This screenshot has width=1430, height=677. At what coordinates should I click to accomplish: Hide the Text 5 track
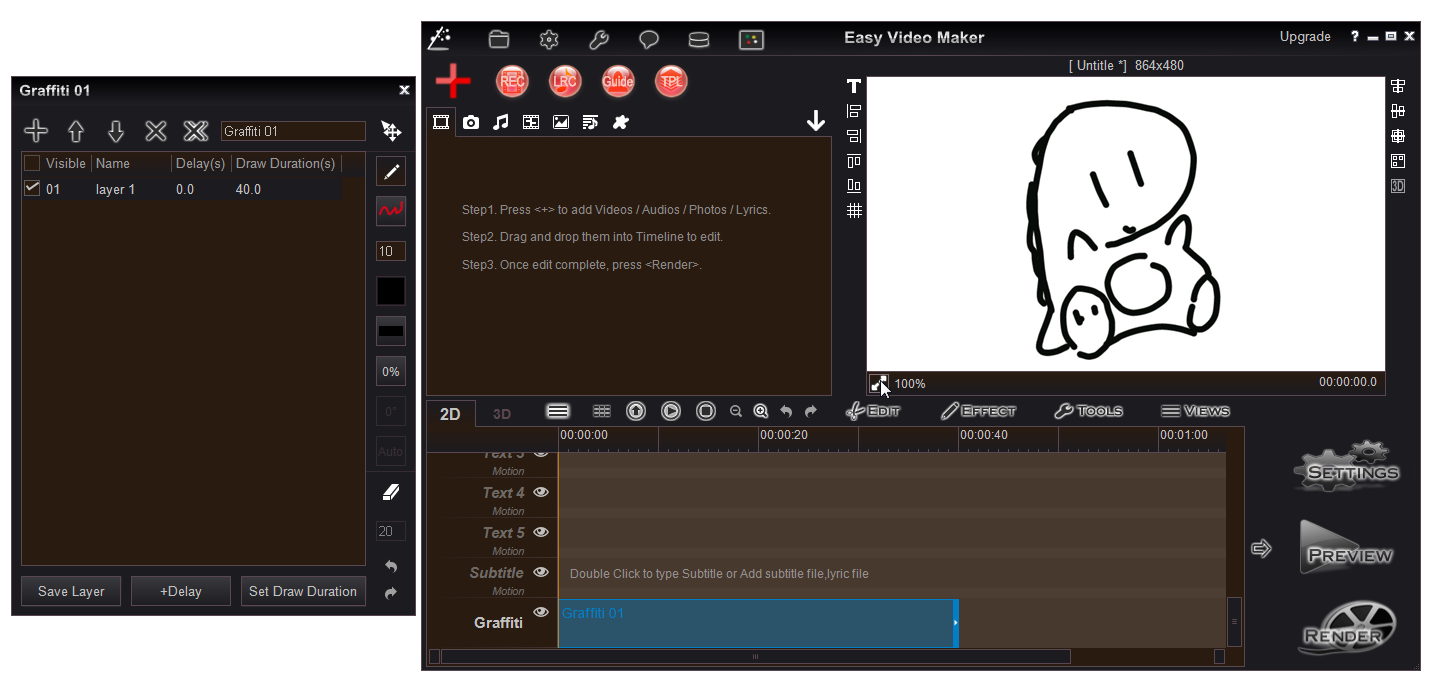point(541,532)
